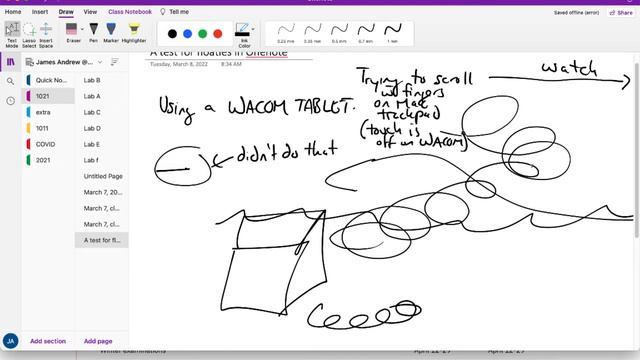640x360 pixels.
Task: Expand the James Andrew notebook dropdown
Action: [x=100, y=62]
